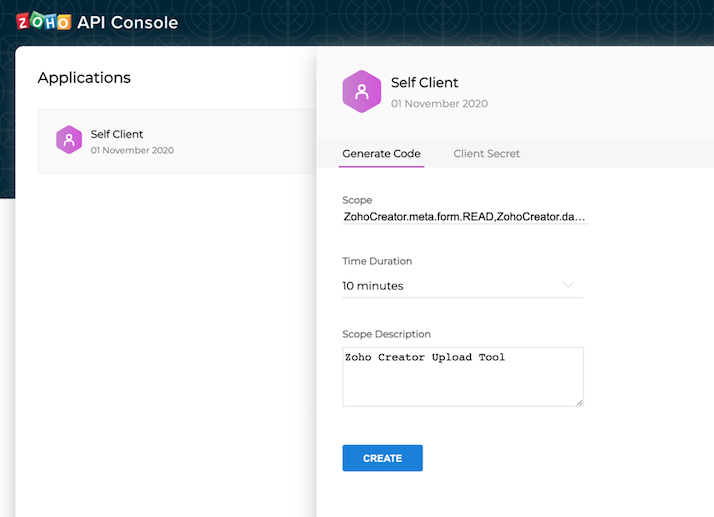Open the Time Duration dropdown
The width and height of the screenshot is (714, 517).
[463, 286]
